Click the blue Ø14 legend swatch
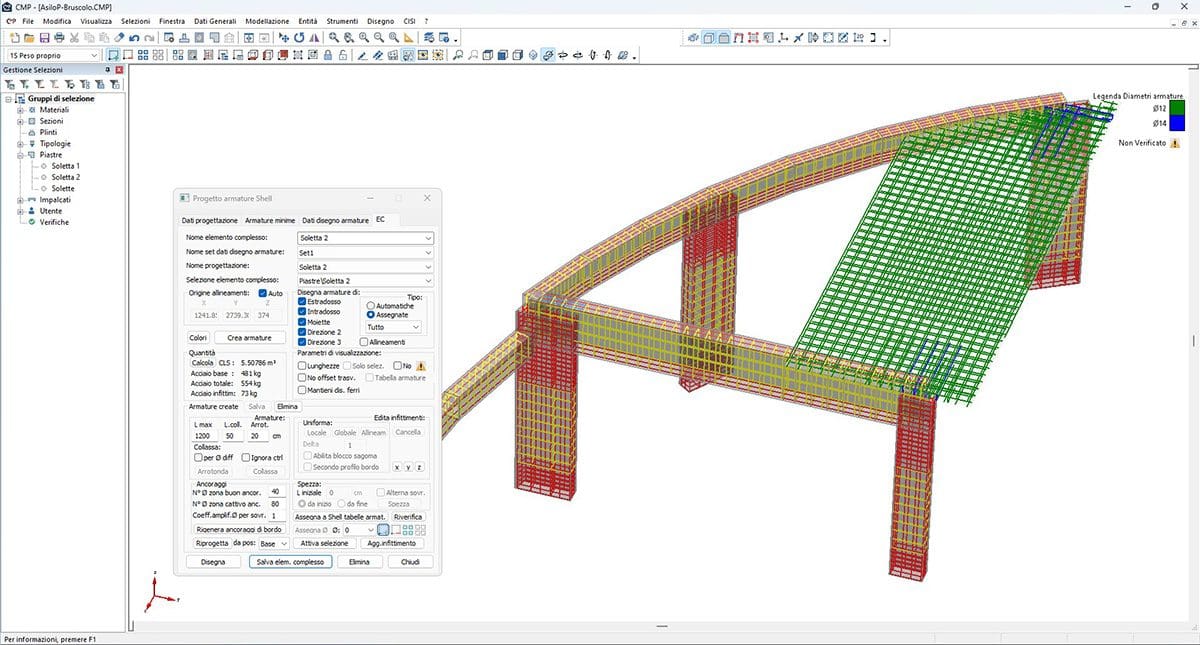 [x=1178, y=123]
